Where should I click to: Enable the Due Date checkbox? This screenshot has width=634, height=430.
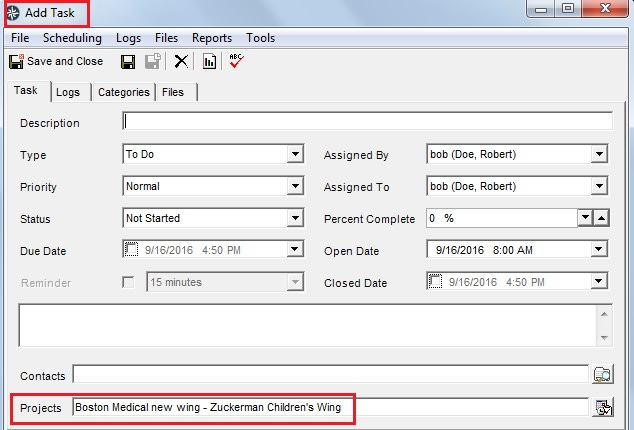coord(131,249)
